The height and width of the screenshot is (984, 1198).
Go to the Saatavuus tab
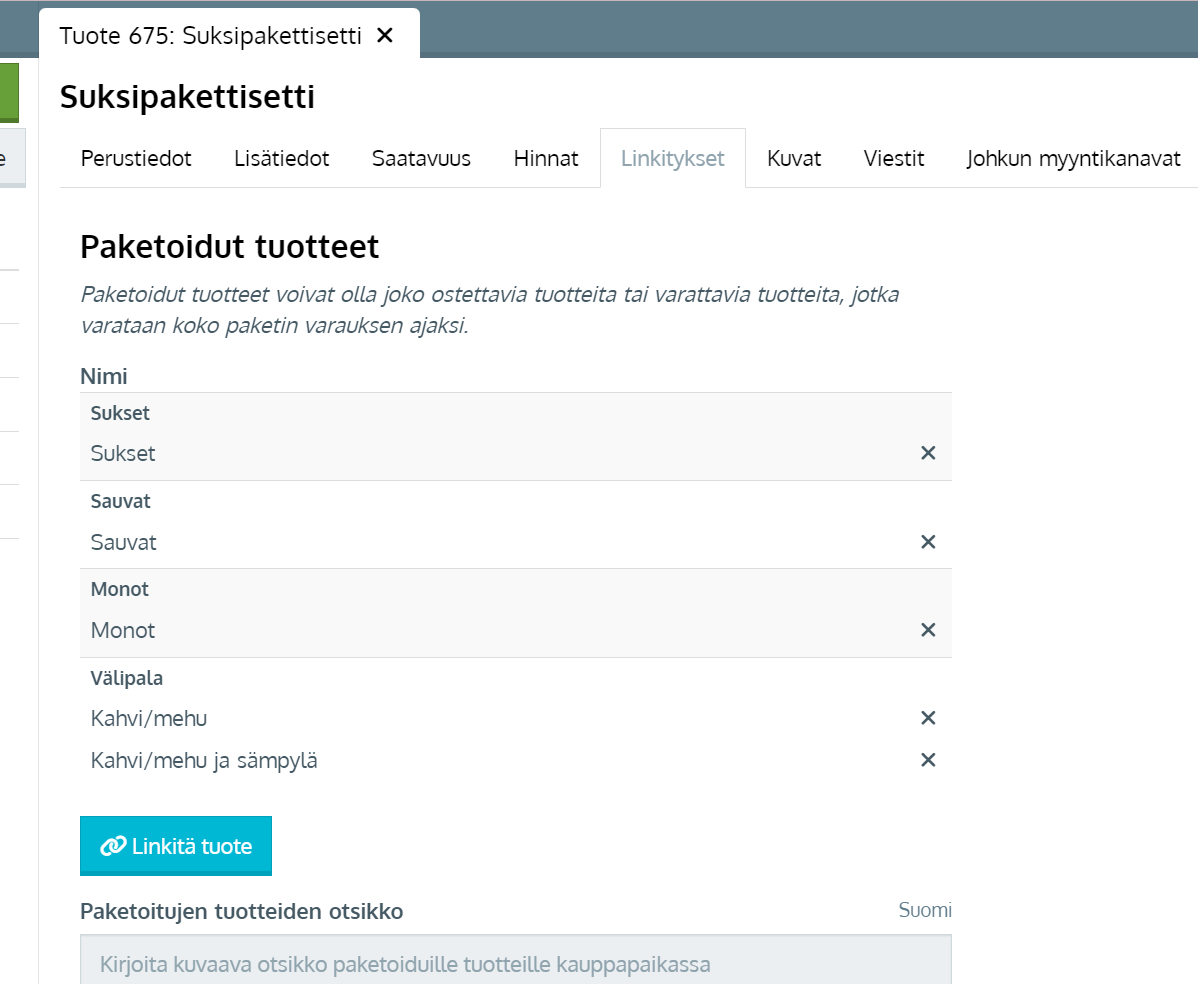pos(421,158)
